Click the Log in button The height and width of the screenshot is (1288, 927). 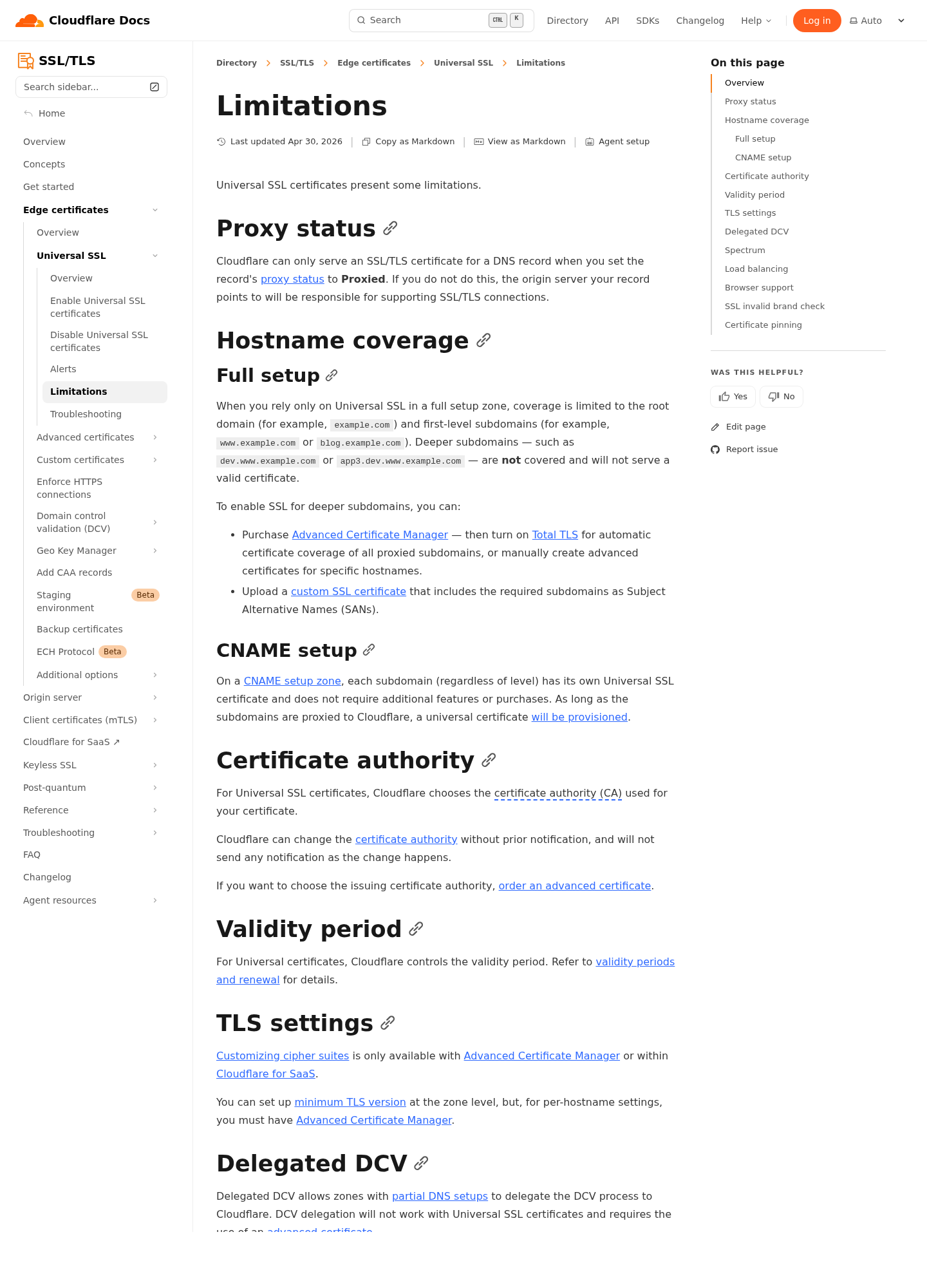[x=817, y=21]
